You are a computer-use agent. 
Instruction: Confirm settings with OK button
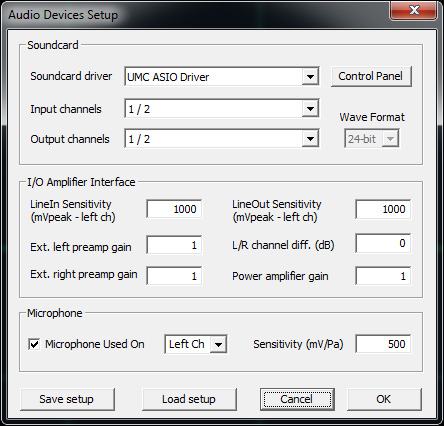(384, 399)
